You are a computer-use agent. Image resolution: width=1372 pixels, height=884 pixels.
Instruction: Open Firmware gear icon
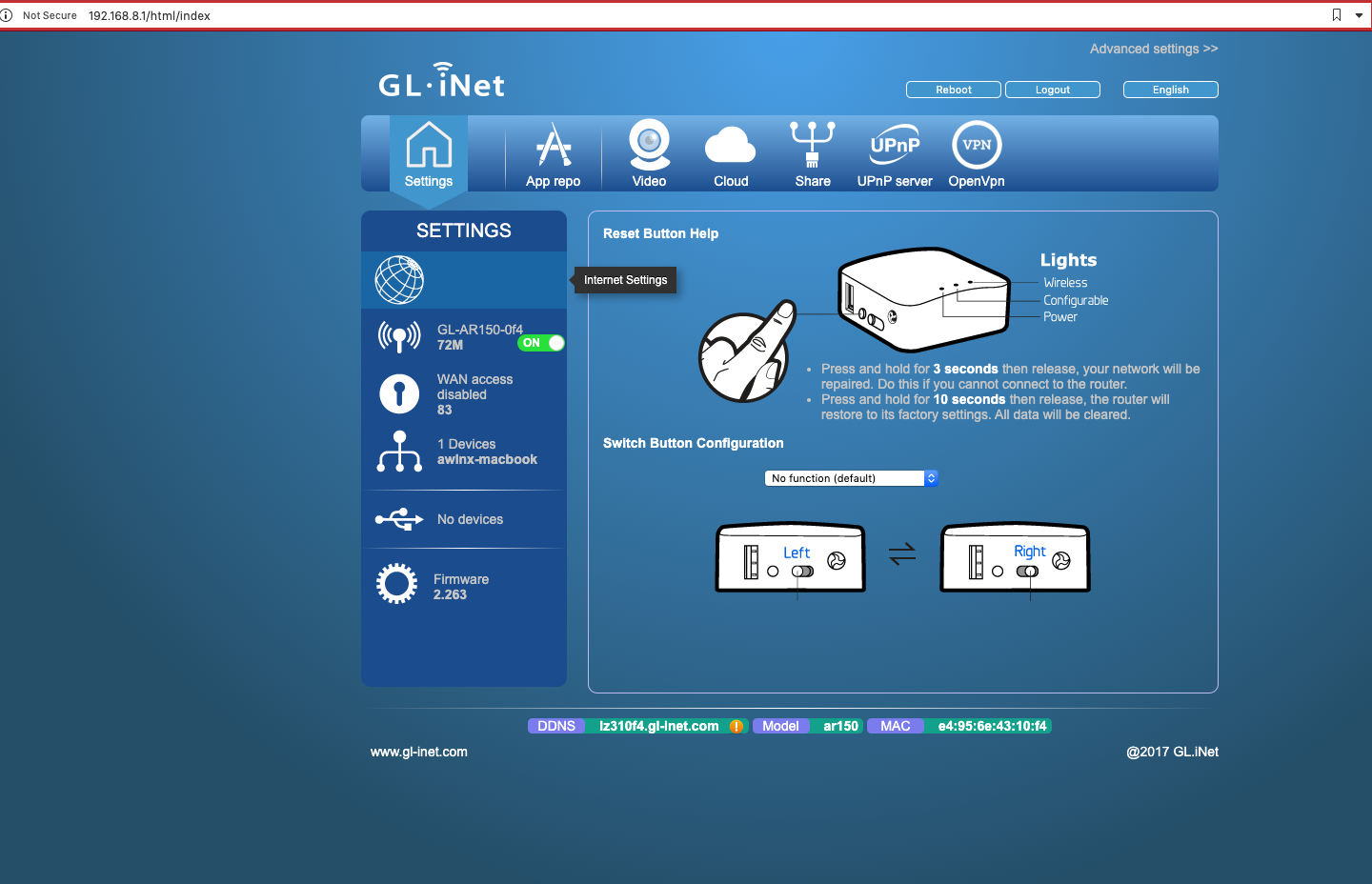tap(397, 585)
